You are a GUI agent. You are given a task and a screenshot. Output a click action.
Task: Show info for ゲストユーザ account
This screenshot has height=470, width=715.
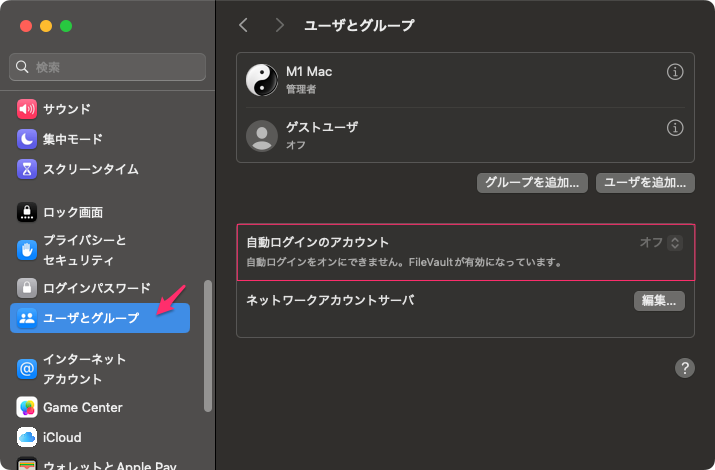click(675, 128)
